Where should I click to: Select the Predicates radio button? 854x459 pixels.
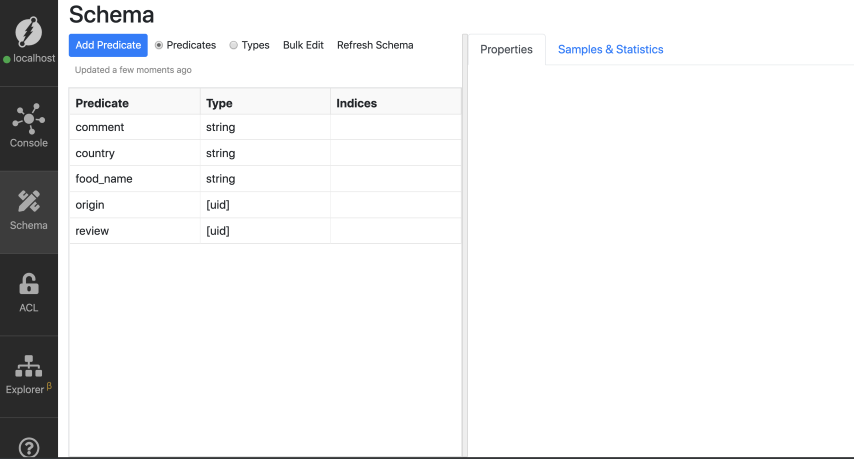coord(159,45)
